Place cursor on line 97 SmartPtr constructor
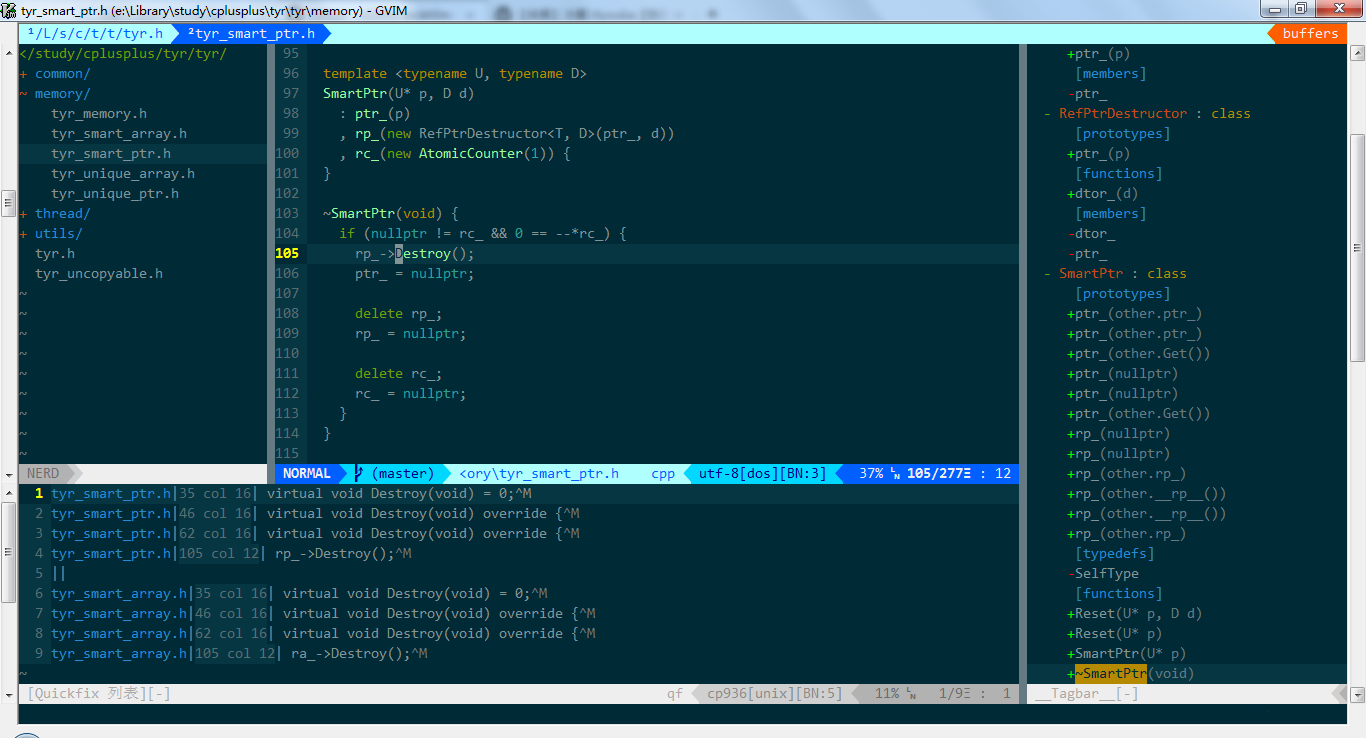The width and height of the screenshot is (1366, 738). click(399, 93)
